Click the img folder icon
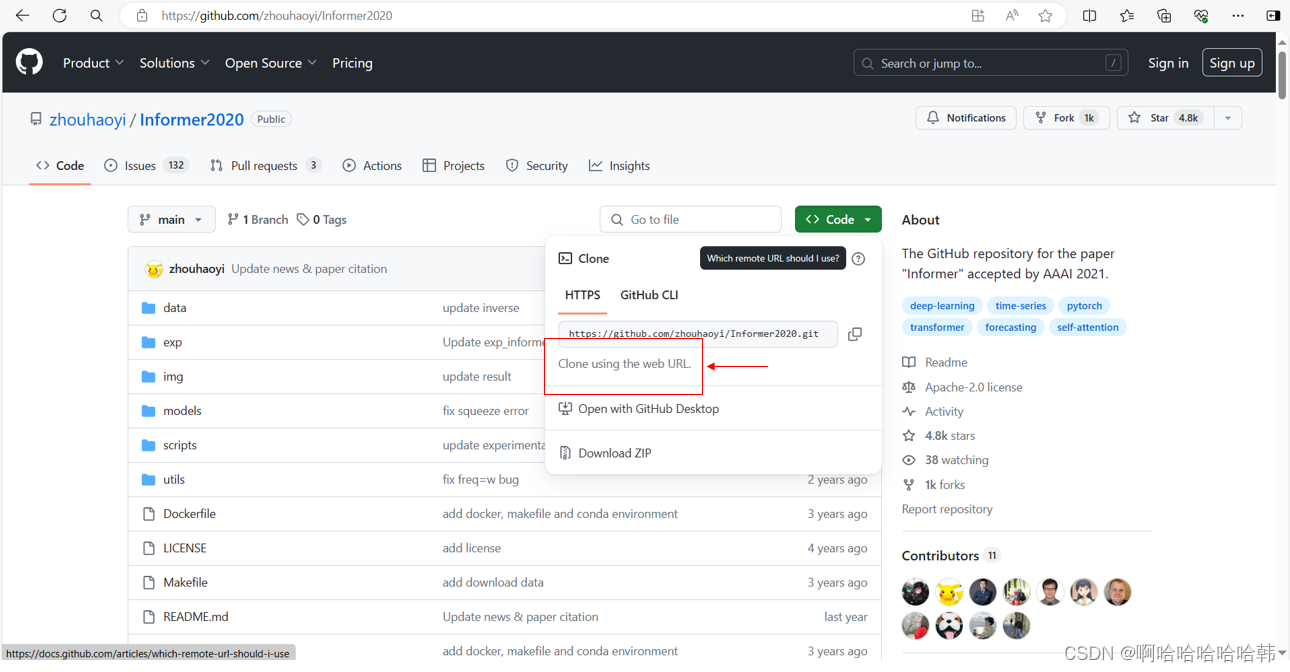The width and height of the screenshot is (1290, 672). tap(149, 376)
